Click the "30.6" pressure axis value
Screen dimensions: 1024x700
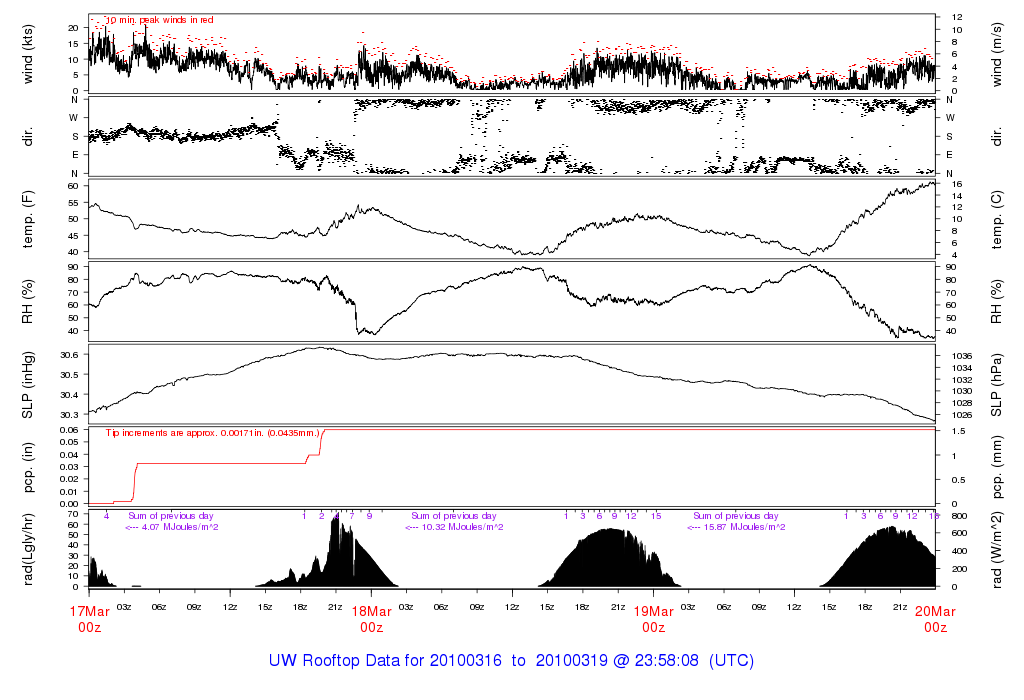(x=69, y=355)
